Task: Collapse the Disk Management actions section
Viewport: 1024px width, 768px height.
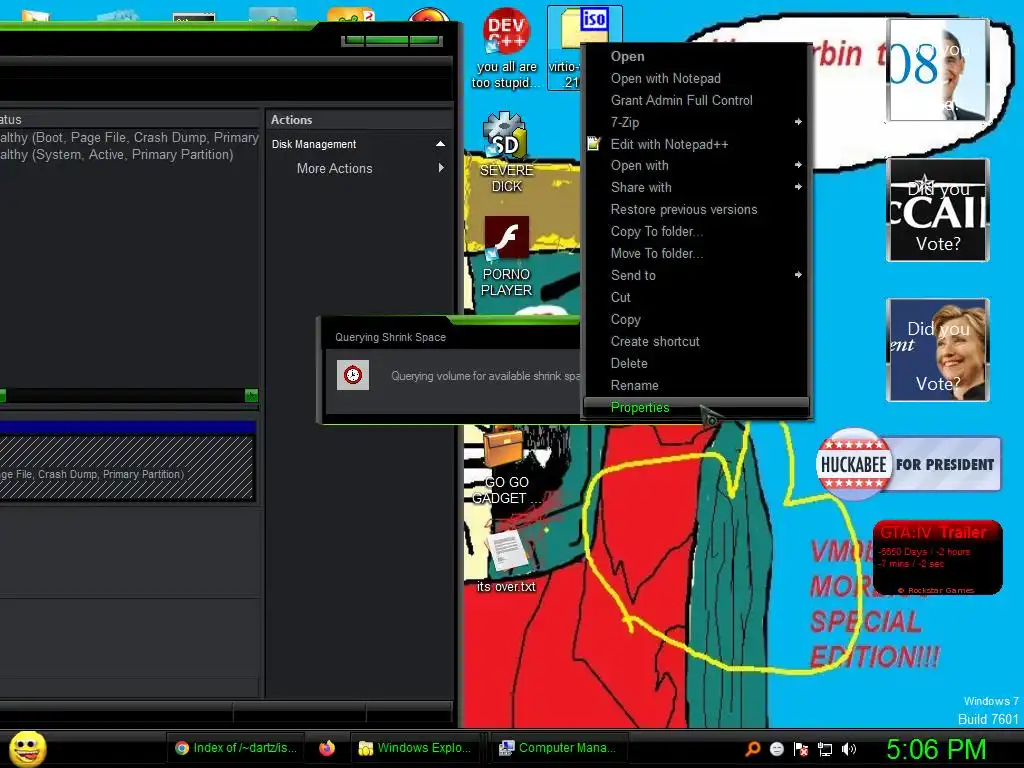Action: (441, 144)
